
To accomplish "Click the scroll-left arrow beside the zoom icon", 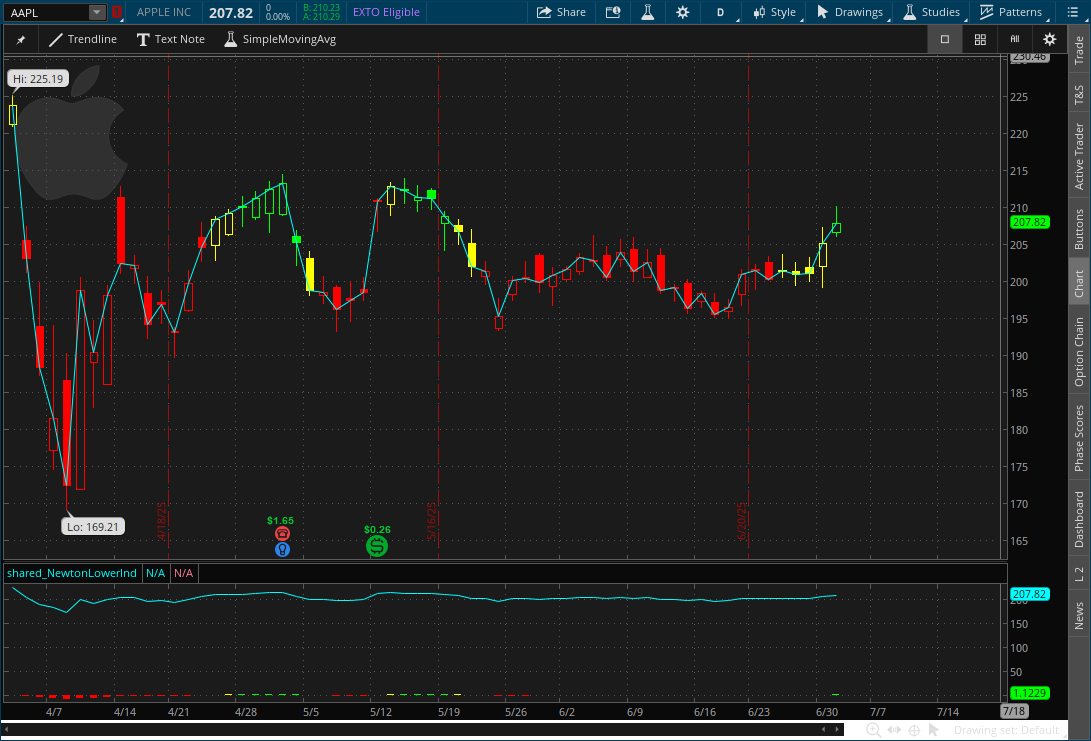I will 824,729.
